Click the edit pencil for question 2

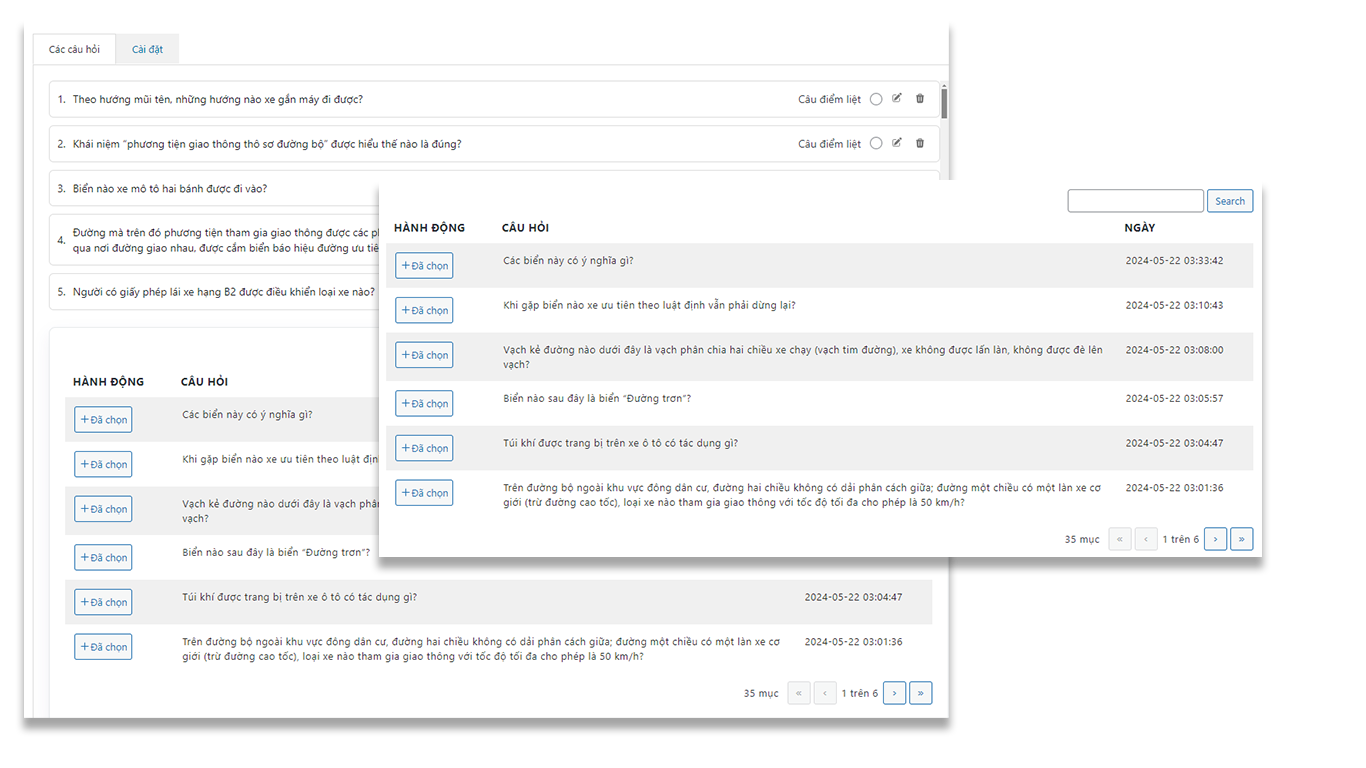(x=897, y=143)
